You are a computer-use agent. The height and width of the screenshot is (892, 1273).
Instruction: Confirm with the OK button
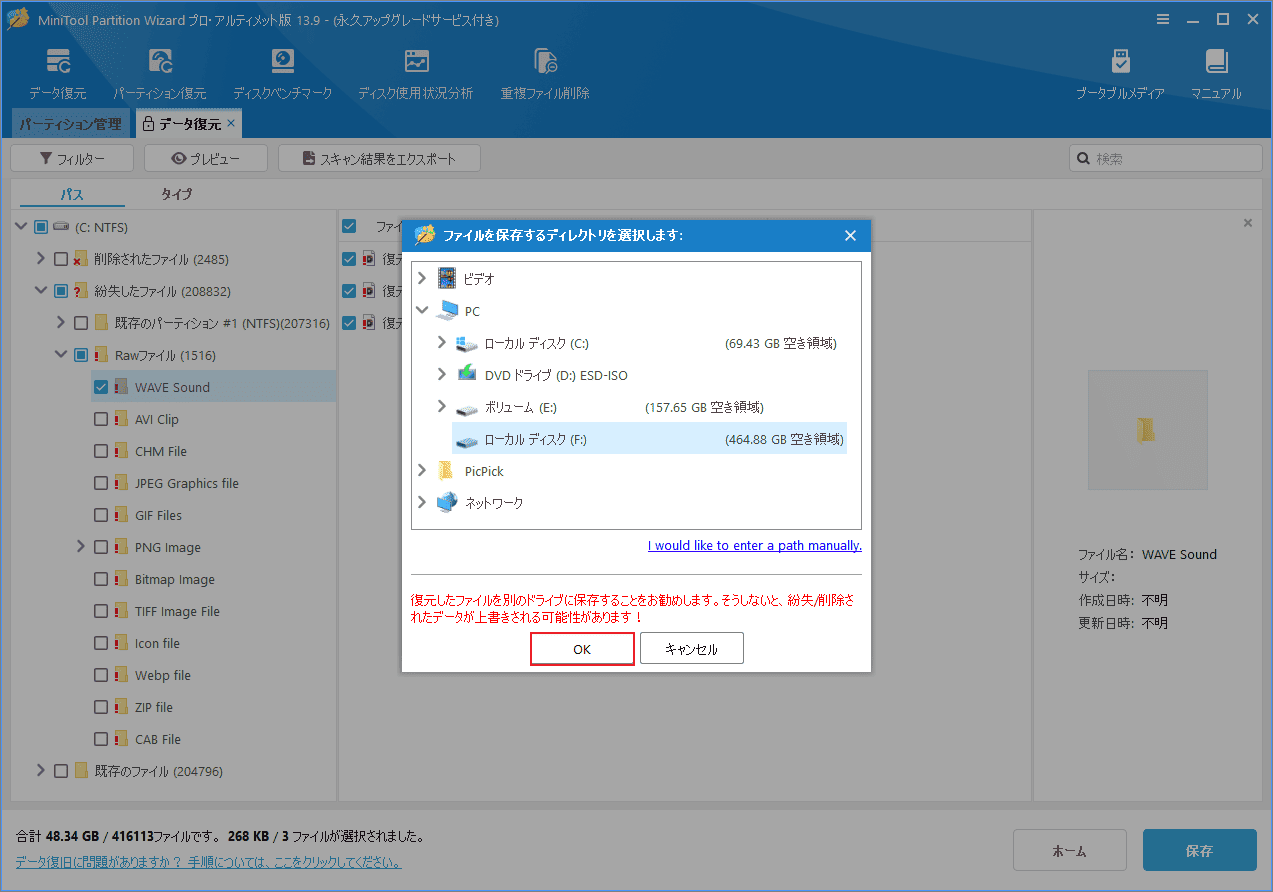[x=582, y=649]
